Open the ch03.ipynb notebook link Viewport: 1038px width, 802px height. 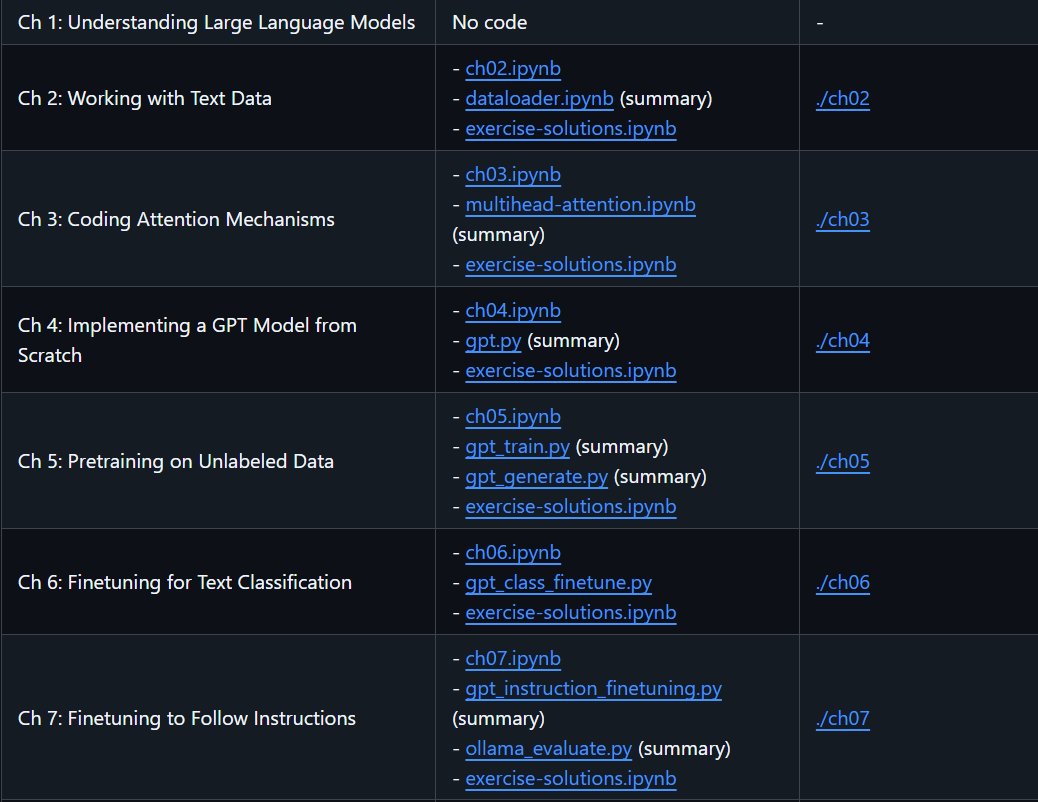(x=513, y=175)
